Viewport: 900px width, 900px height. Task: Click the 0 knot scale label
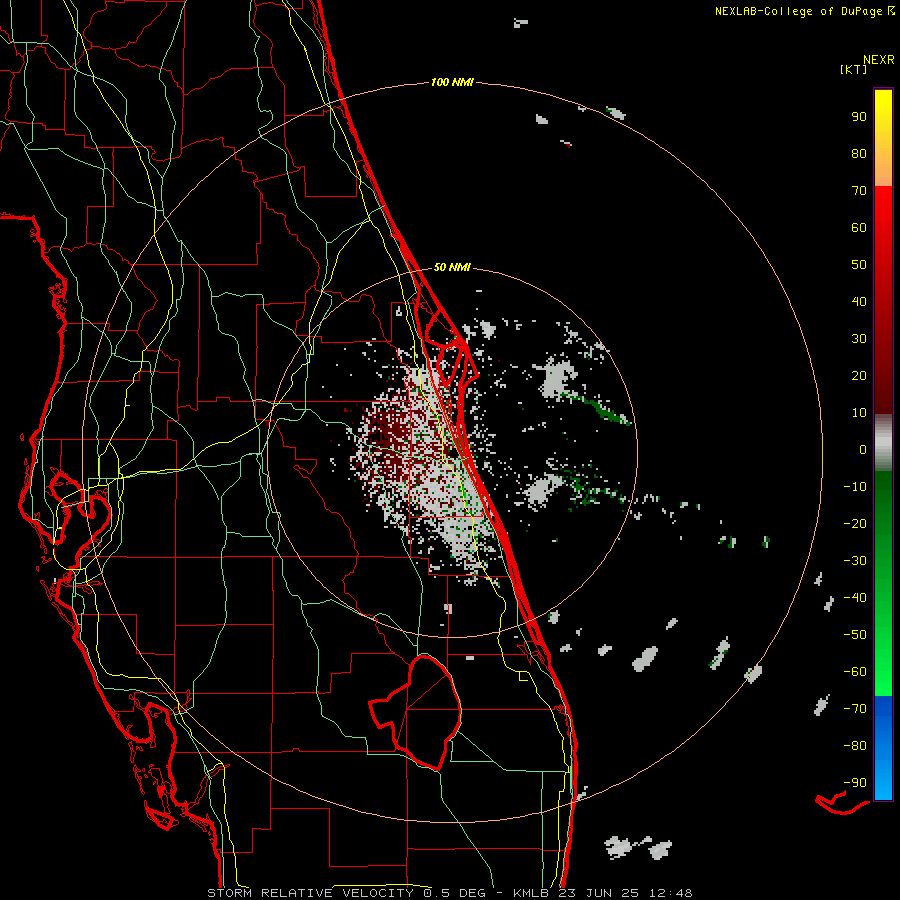(863, 449)
